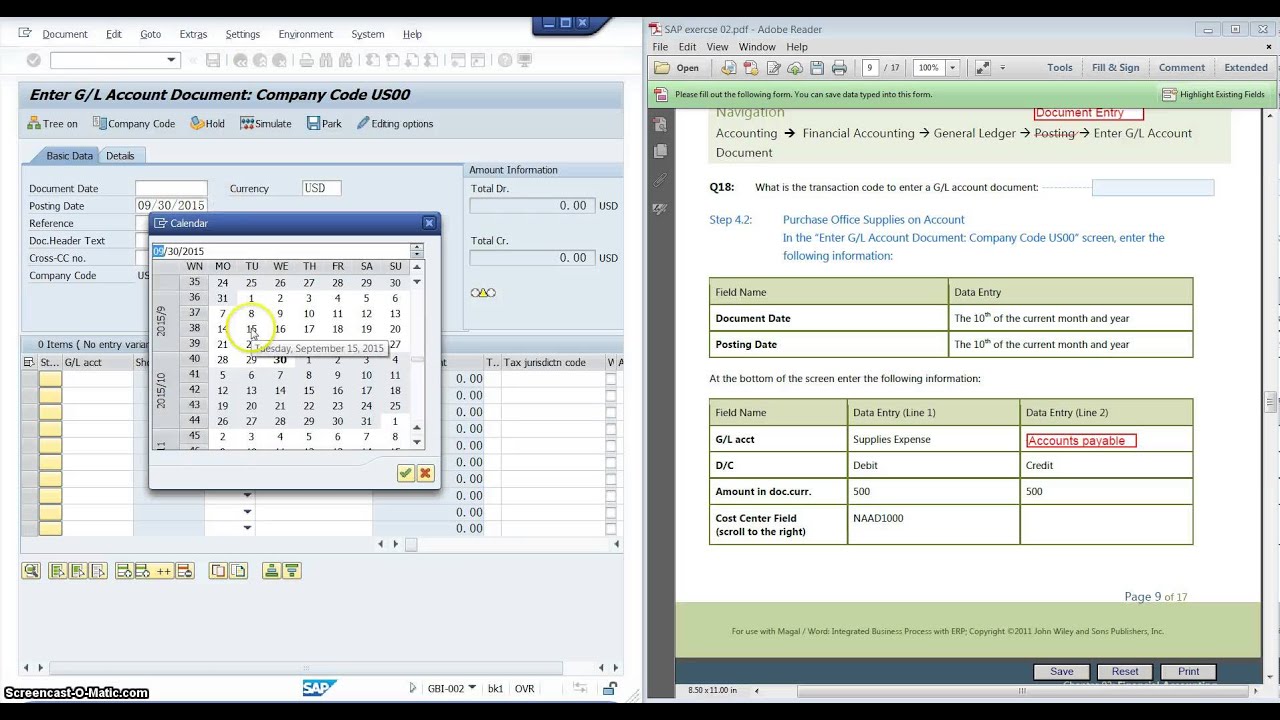Open the Tools pane in Adobe Reader
The image size is (1280, 720).
click(x=1060, y=68)
